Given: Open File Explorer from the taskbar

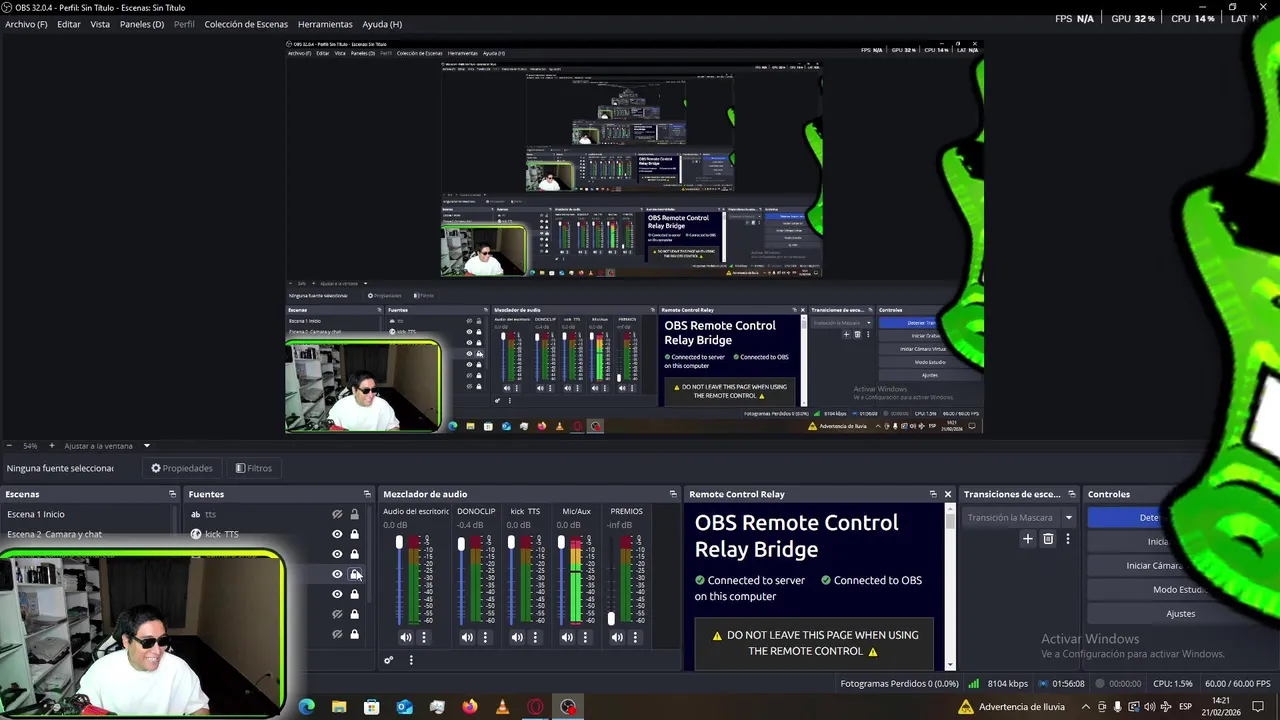Looking at the screenshot, I should tap(339, 707).
